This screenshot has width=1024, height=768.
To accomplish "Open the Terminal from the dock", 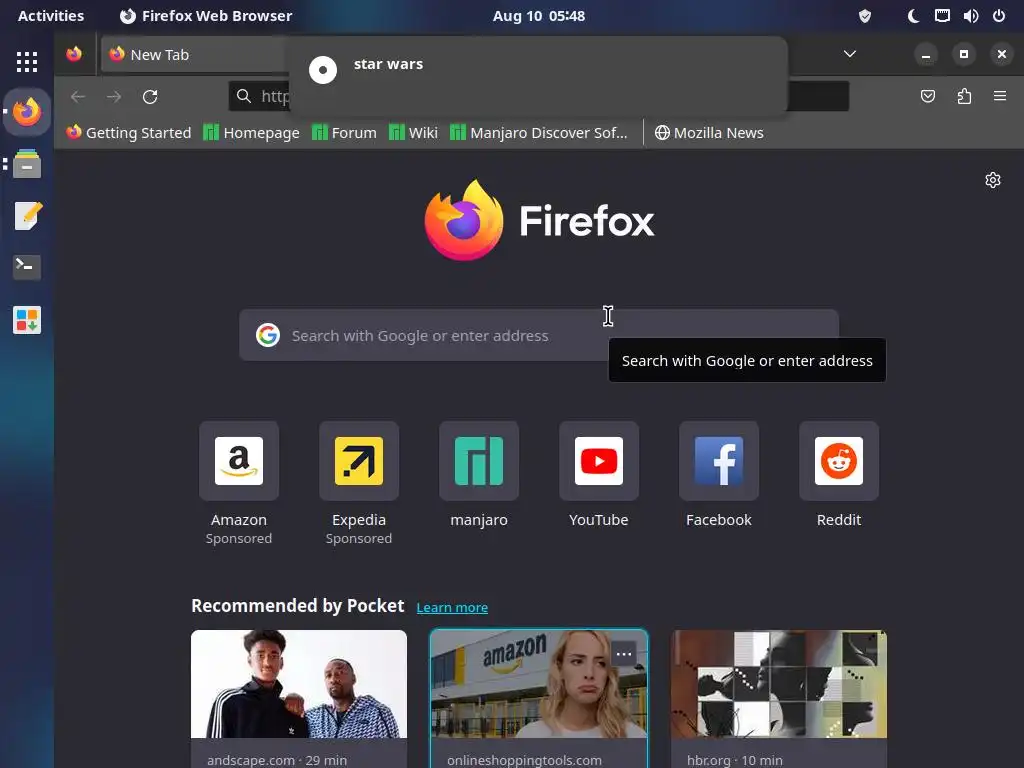I will tap(27, 267).
